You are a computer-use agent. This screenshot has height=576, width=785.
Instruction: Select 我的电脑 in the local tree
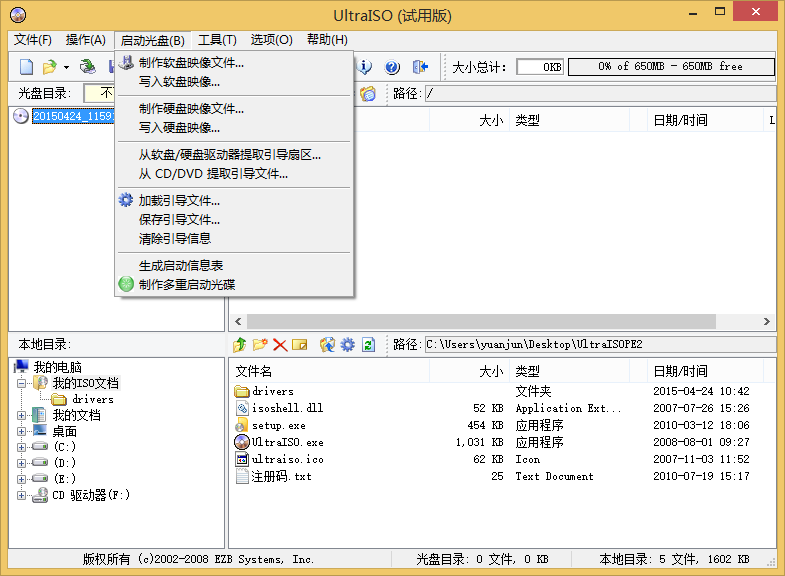(58, 367)
